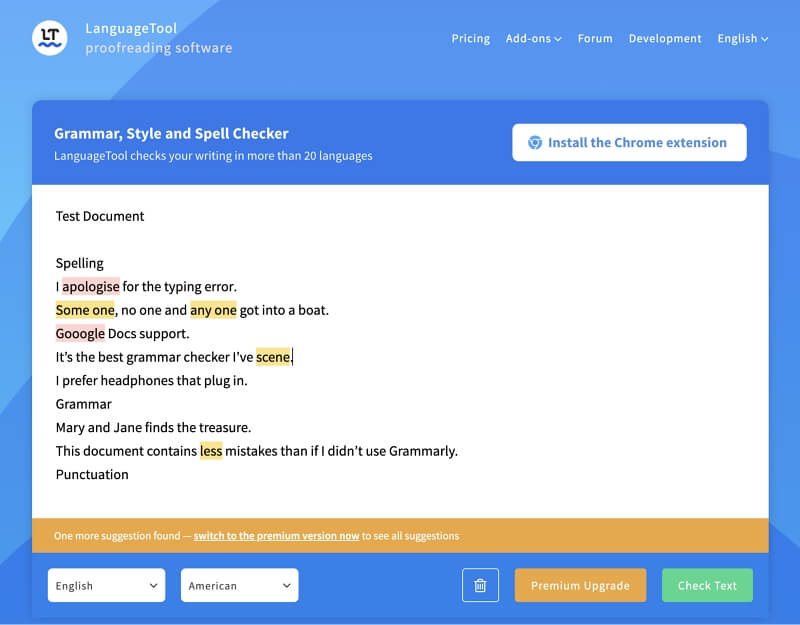Click the highlighted word 'apologise'
This screenshot has width=800, height=625.
(91, 287)
